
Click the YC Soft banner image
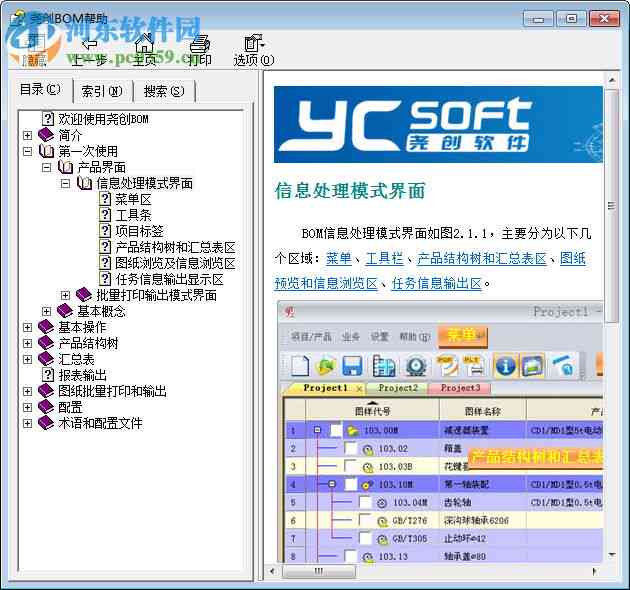tap(438, 125)
